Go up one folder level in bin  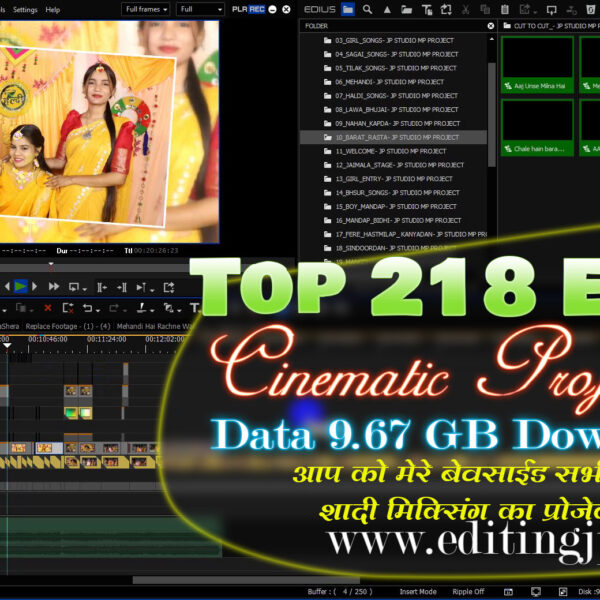point(387,10)
